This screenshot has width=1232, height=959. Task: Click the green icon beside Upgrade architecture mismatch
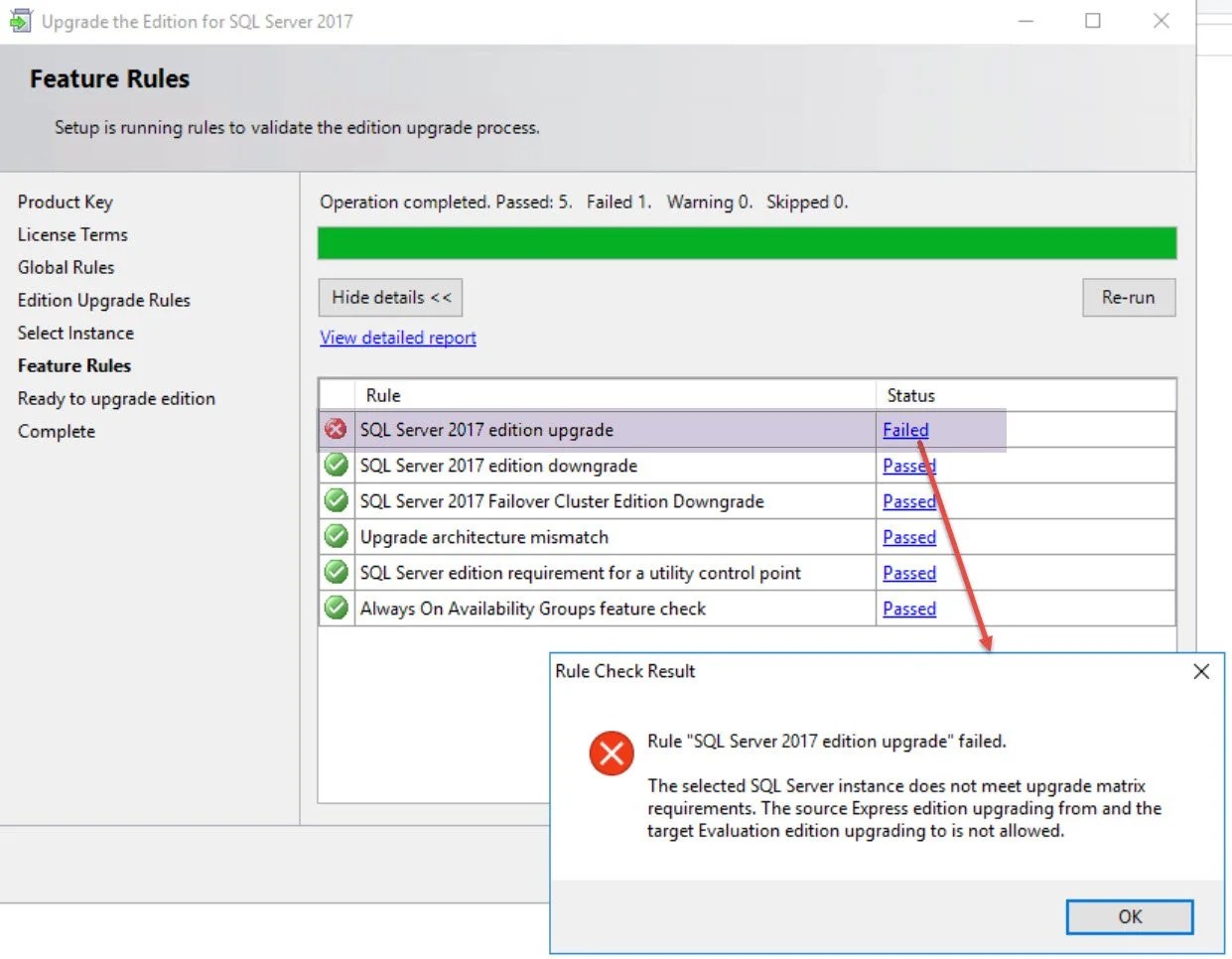tap(336, 537)
